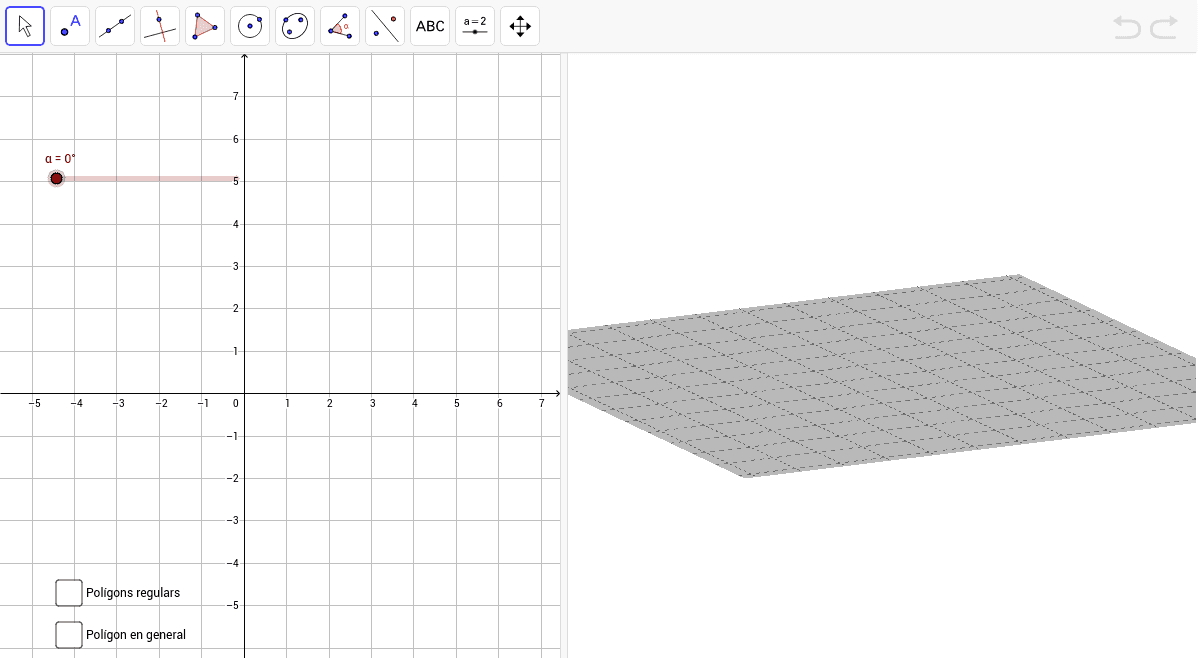
Task: Click the Undo arrow
Action: coord(1126,28)
